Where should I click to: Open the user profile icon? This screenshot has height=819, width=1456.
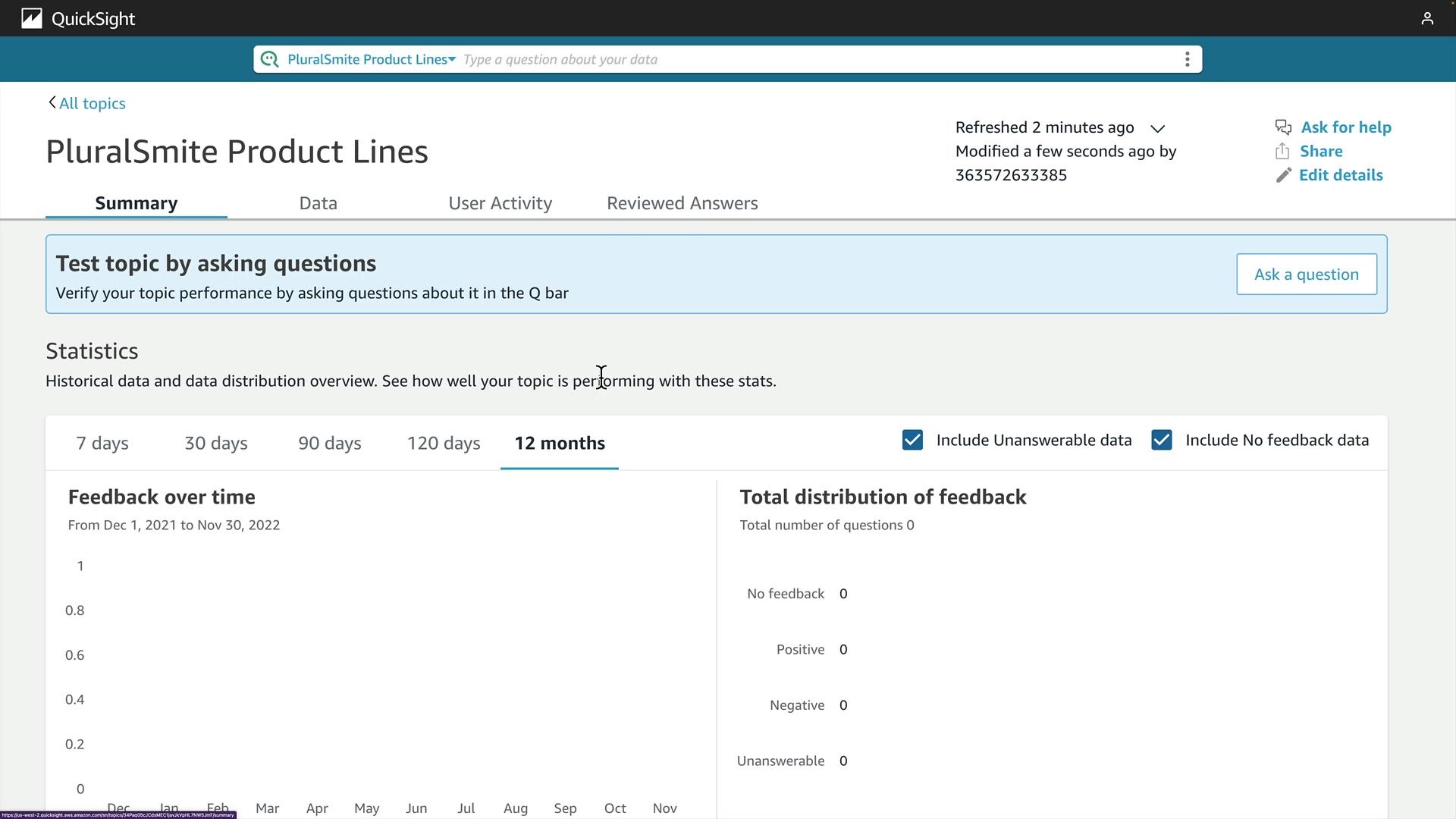point(1427,18)
